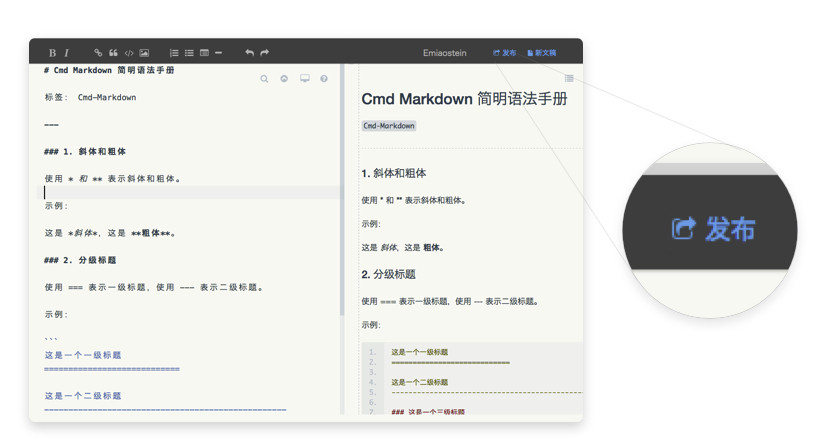The height and width of the screenshot is (441, 813).
Task: Click '### 2. 分级标题' in editor
Action: [80, 260]
